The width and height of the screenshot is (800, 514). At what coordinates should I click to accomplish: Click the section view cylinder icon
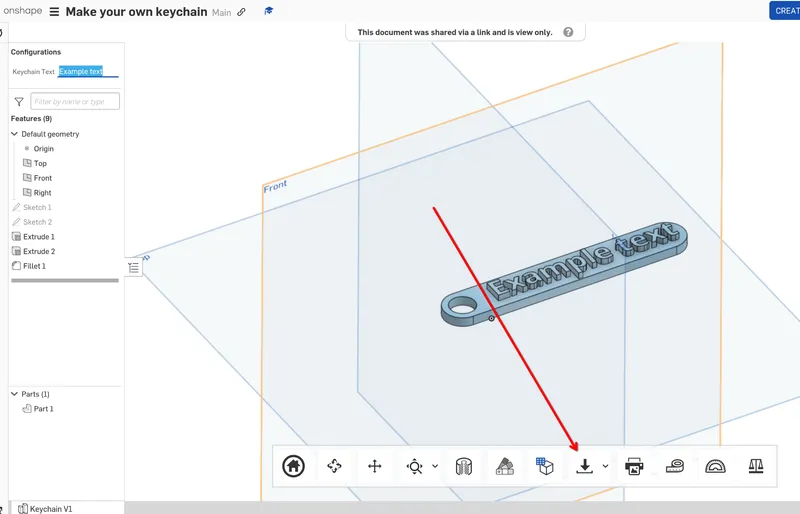[464, 467]
